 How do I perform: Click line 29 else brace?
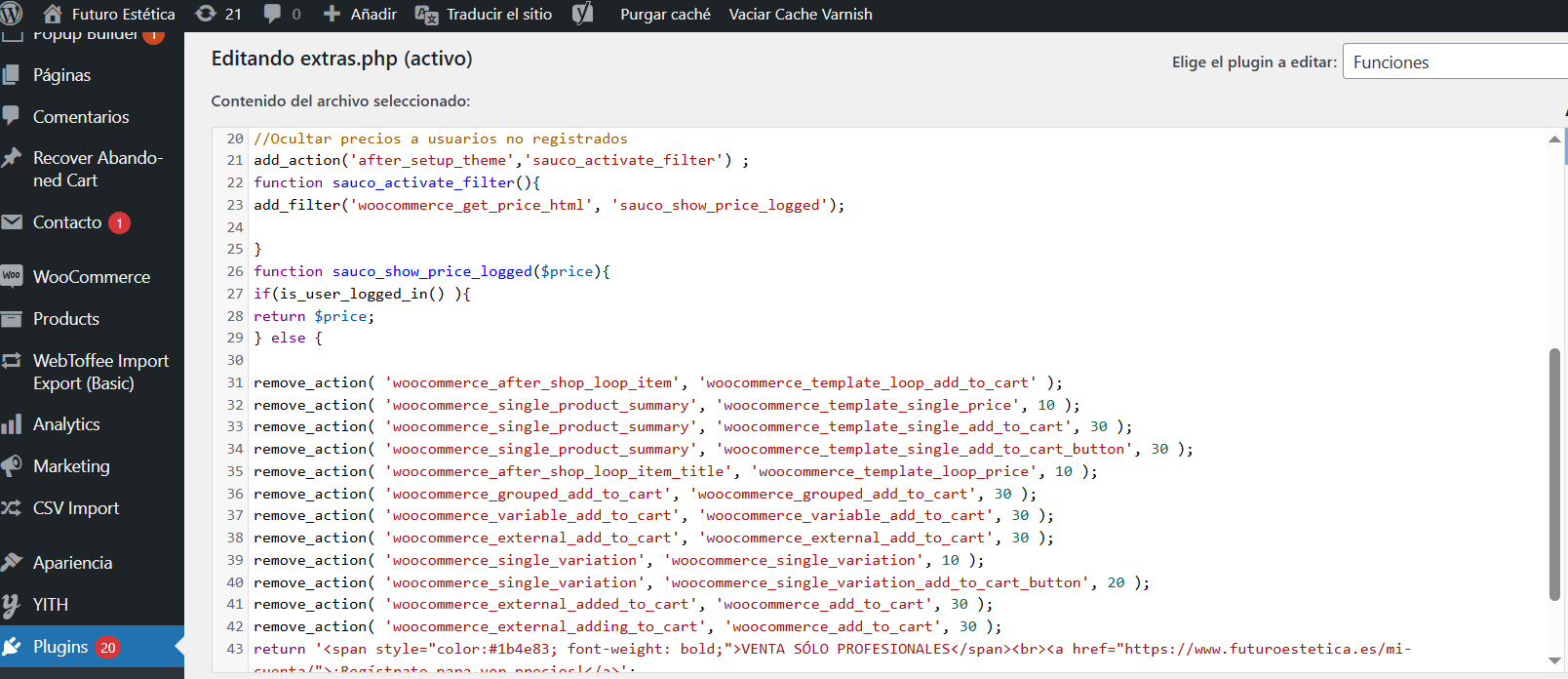tap(288, 338)
